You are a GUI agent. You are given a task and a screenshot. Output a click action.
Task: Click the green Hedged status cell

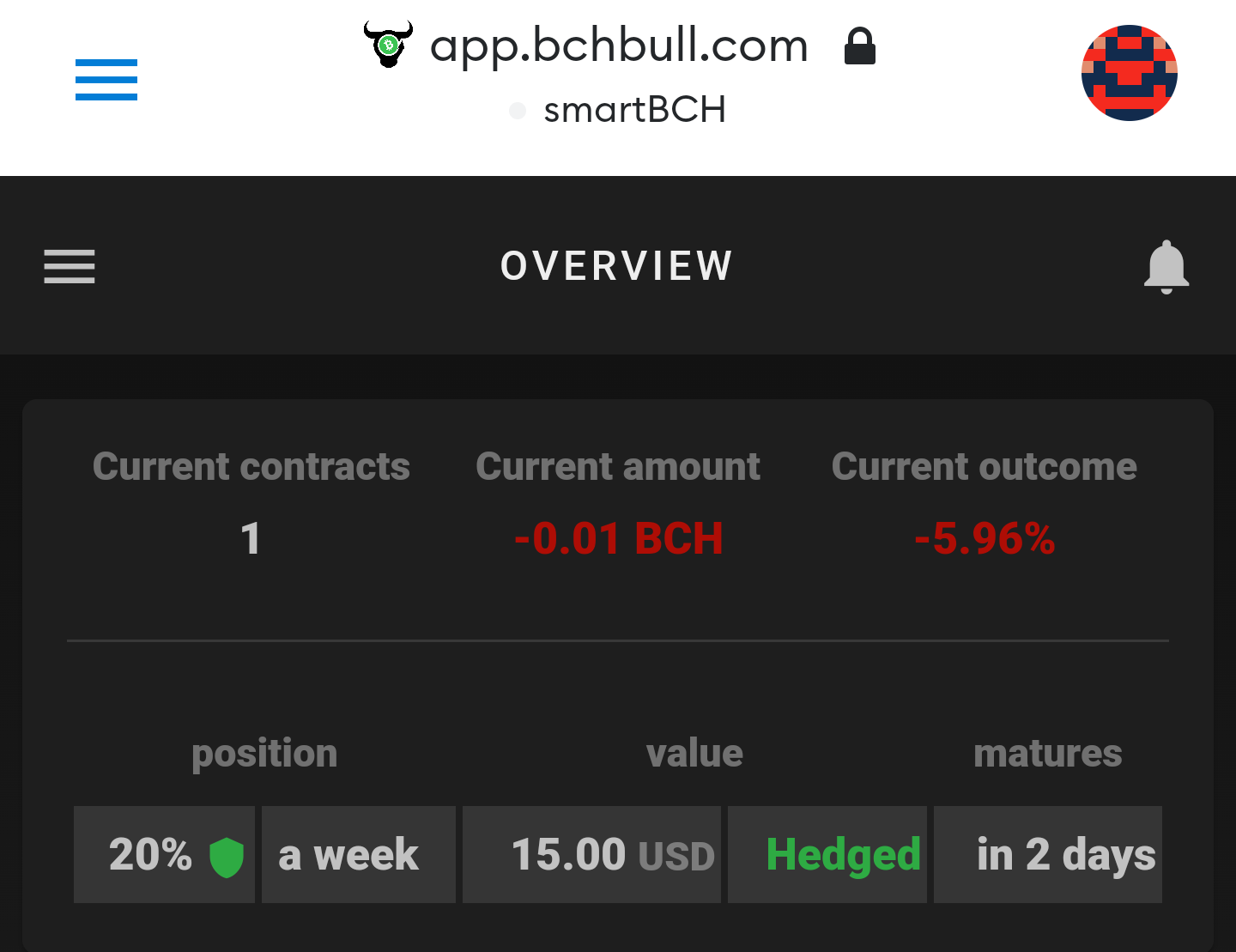pyautogui.click(x=827, y=854)
